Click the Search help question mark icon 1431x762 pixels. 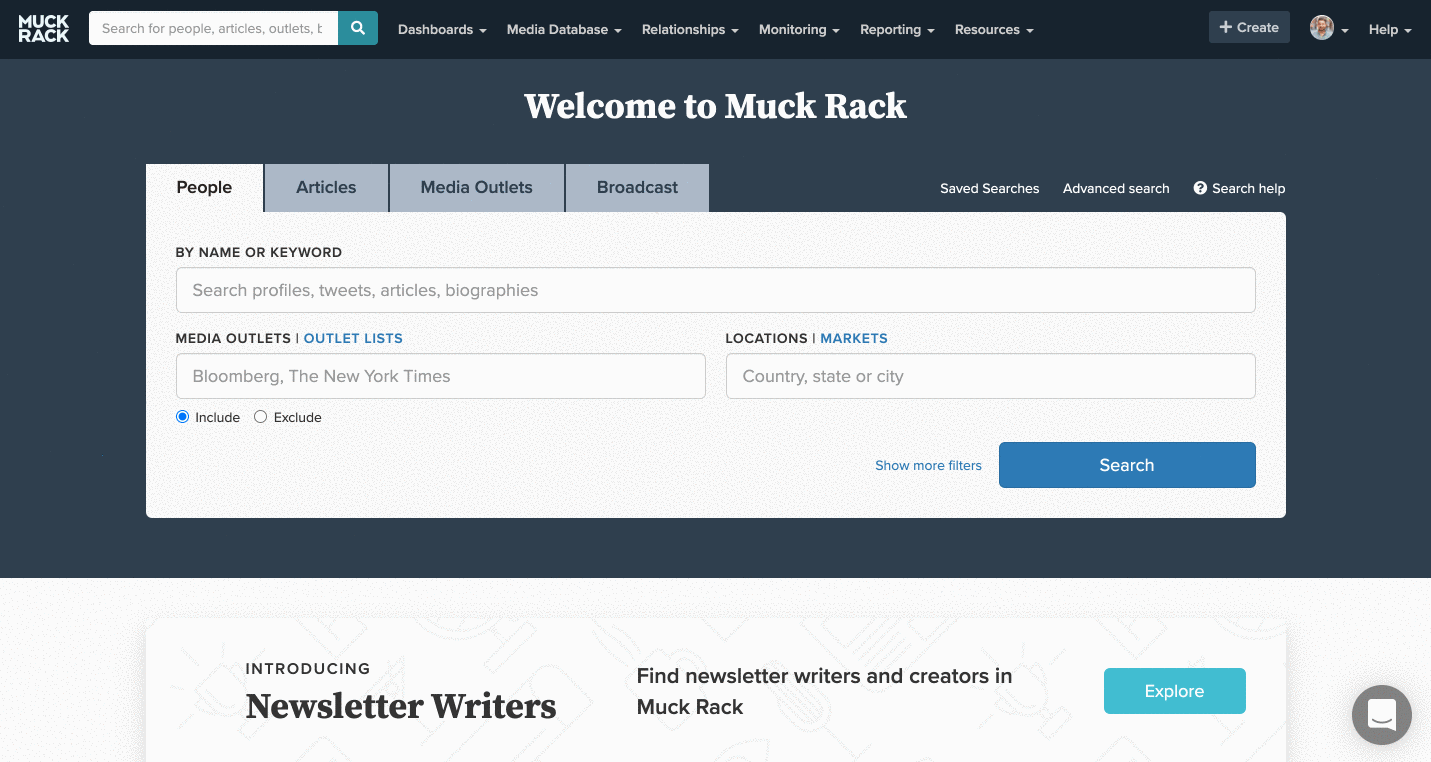pos(1200,188)
